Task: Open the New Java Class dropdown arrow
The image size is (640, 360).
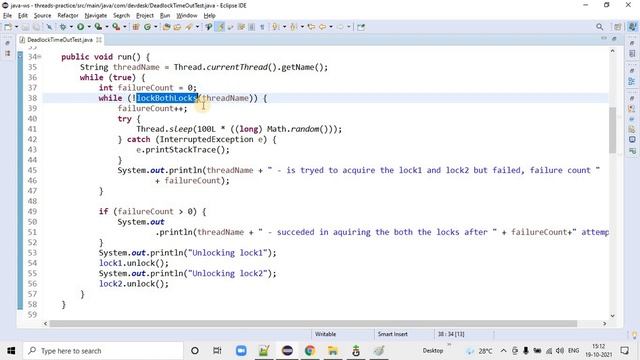Action: (156, 27)
